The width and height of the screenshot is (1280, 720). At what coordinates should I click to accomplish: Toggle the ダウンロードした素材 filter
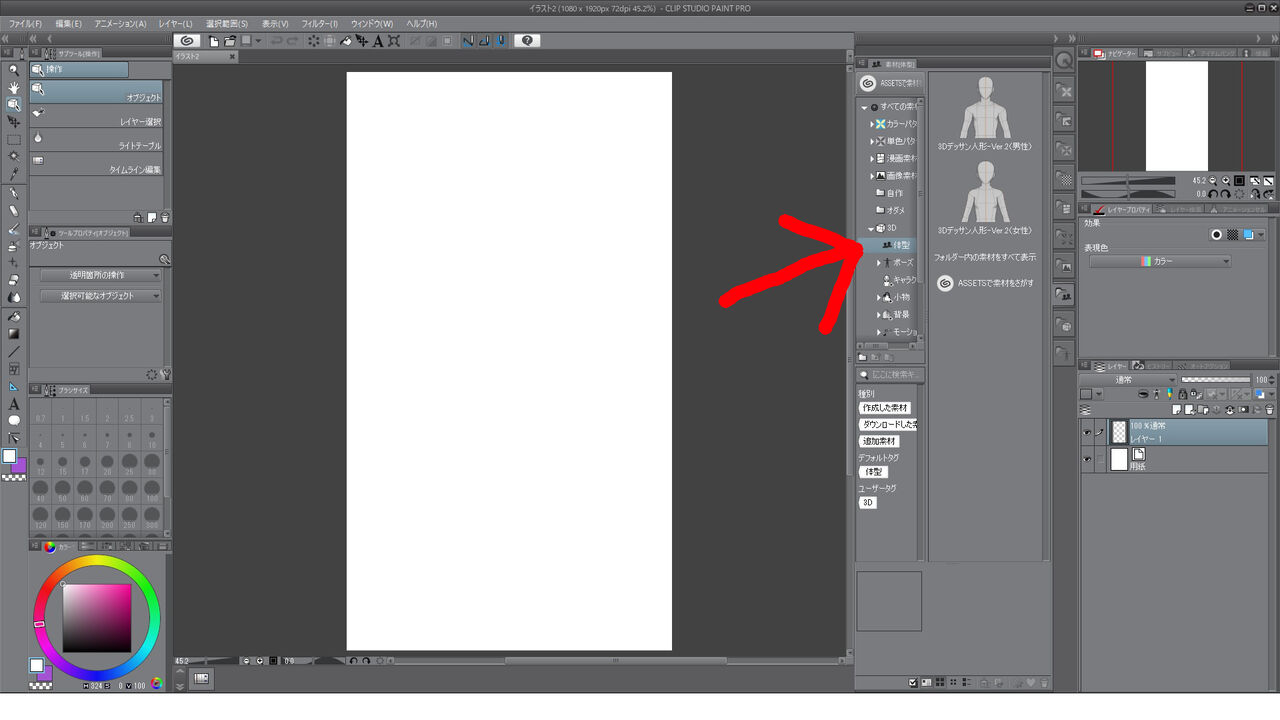coord(889,425)
